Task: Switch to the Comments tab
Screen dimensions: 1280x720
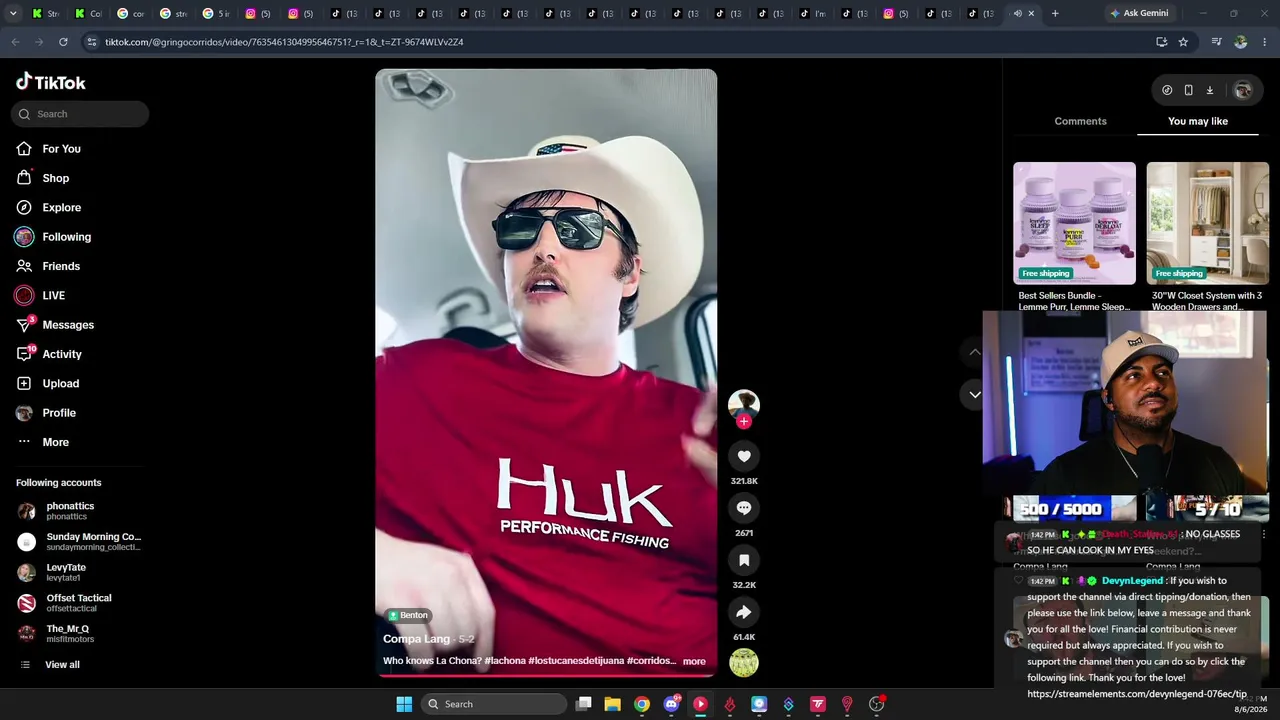Action: [1080, 121]
